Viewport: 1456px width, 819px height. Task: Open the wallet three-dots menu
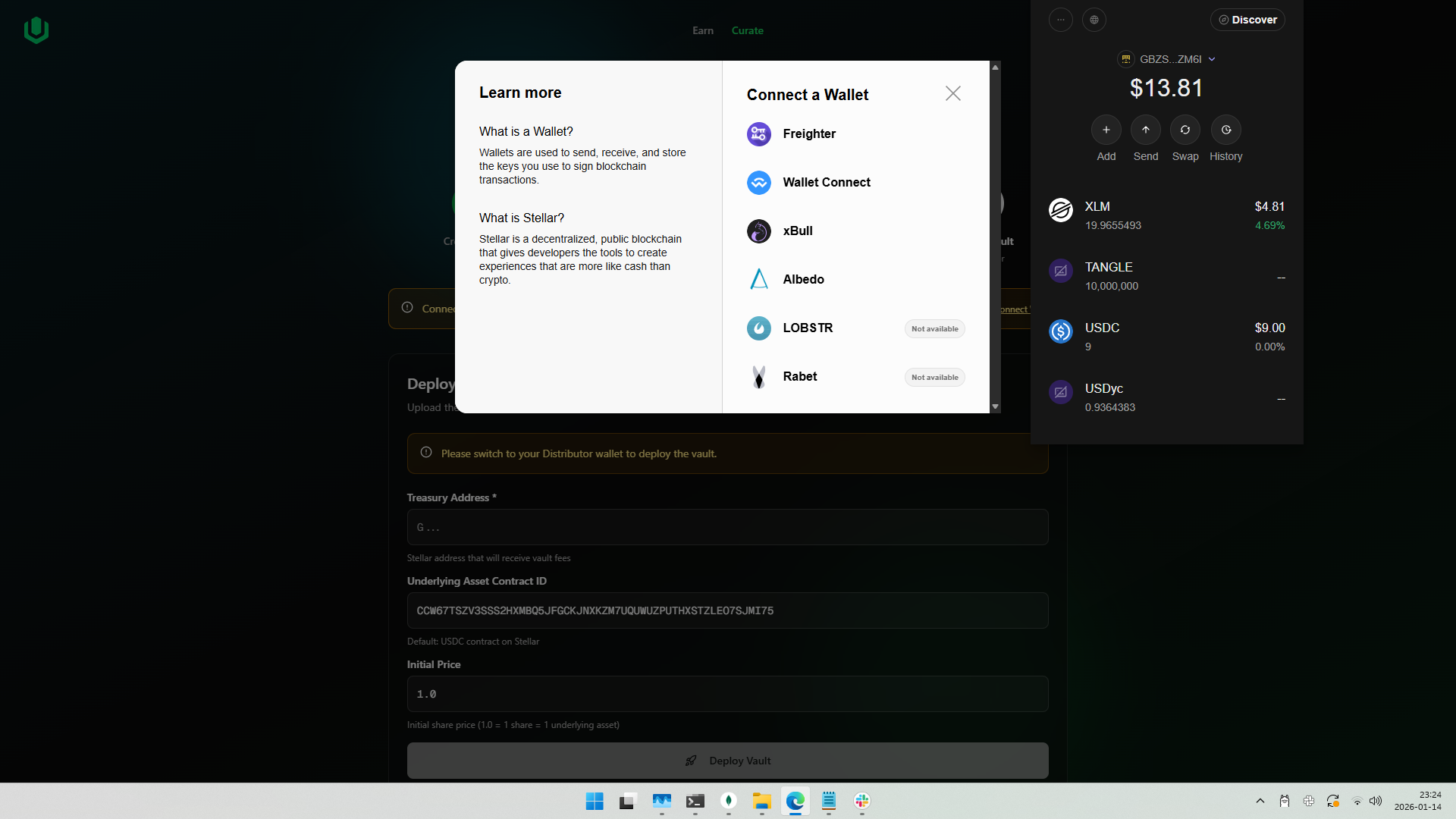1060,20
